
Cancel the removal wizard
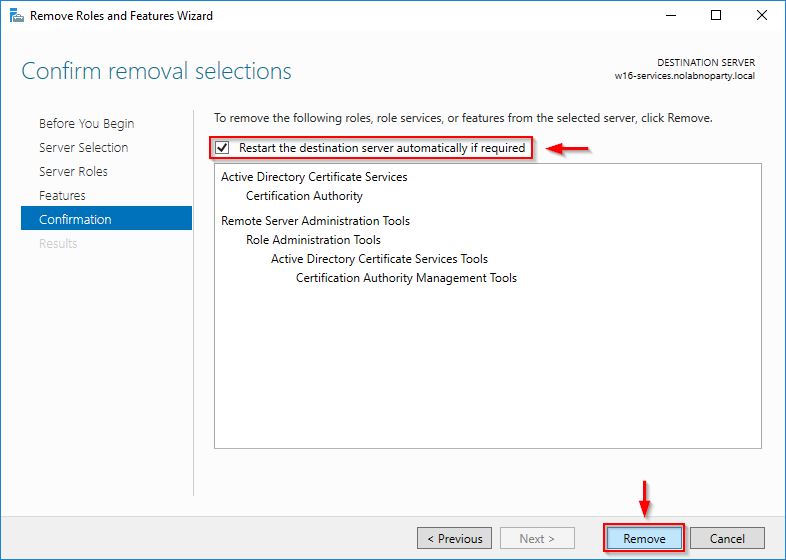coord(727,538)
